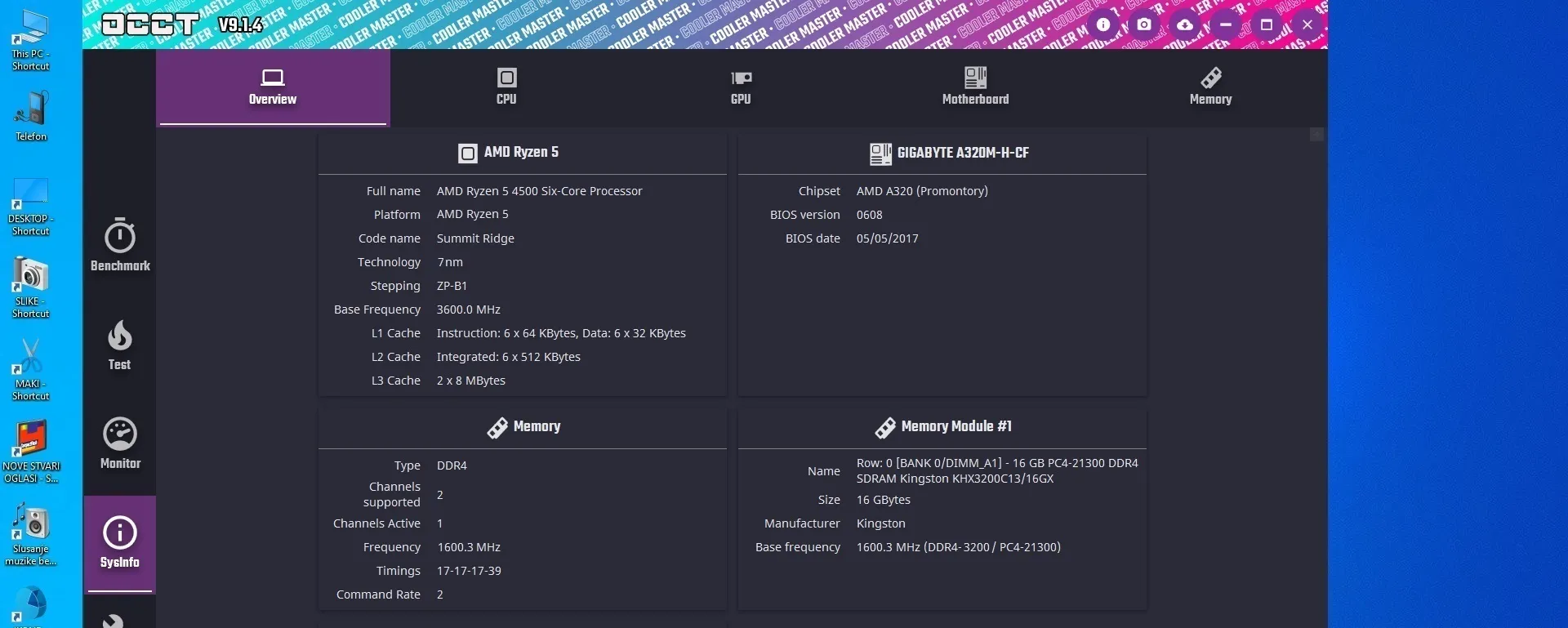Select the text 'AMD Ryzen 5 4500 Six-Core Processor'
The width and height of the screenshot is (1568, 628).
(x=539, y=191)
